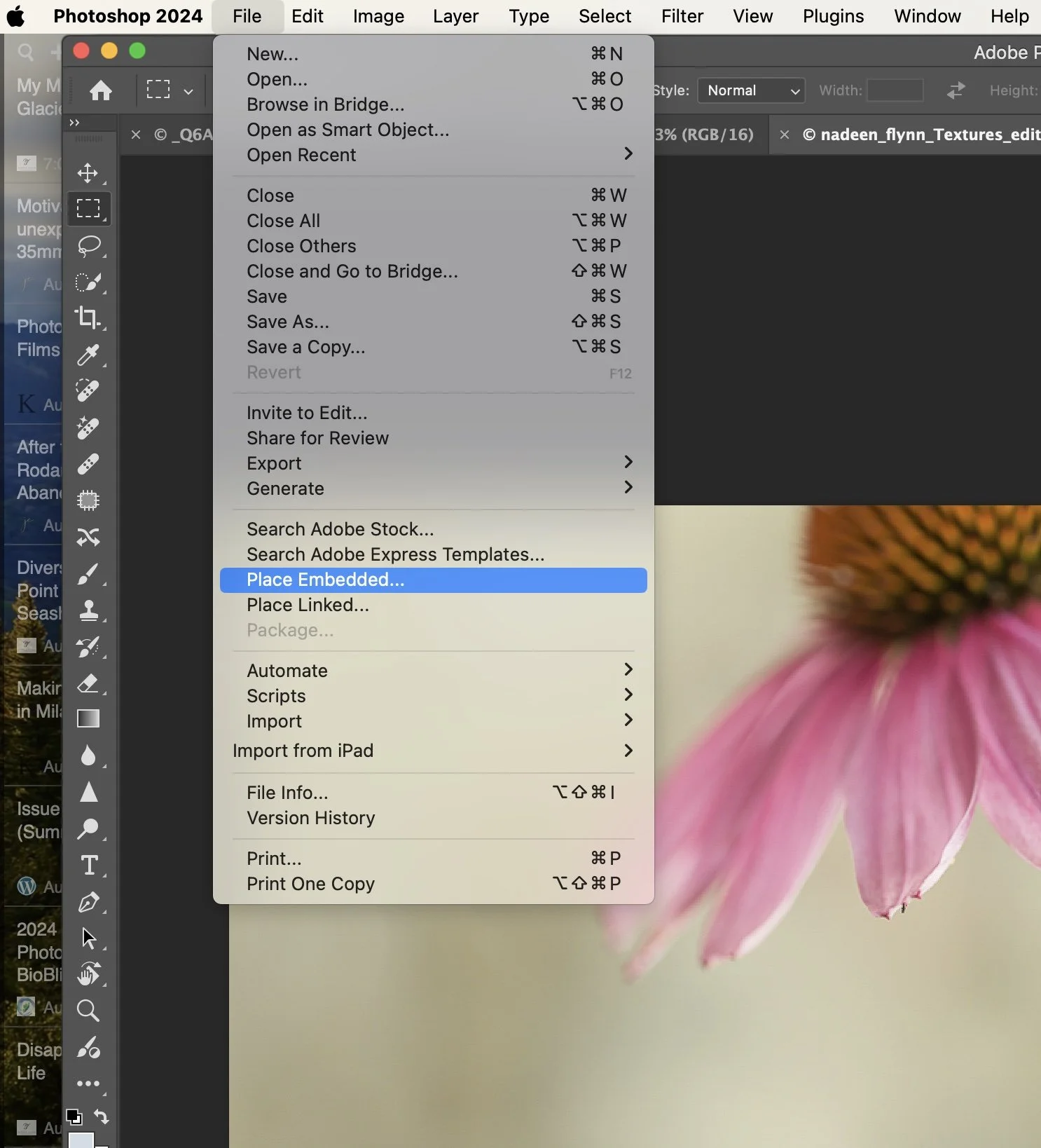
Task: Choose Print One Copy menu item
Action: (x=434, y=884)
